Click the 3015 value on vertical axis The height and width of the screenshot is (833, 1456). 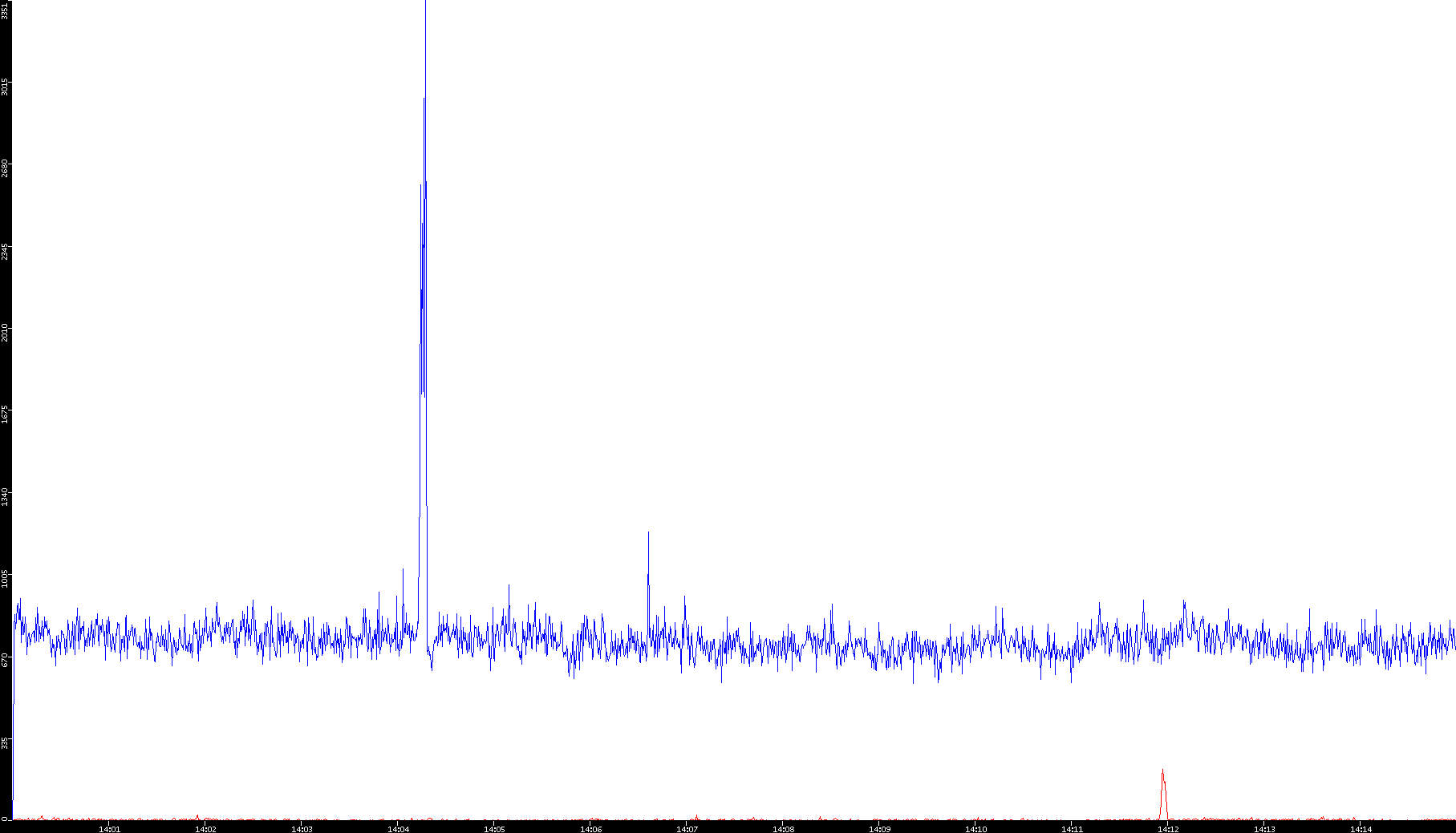(x=5, y=87)
